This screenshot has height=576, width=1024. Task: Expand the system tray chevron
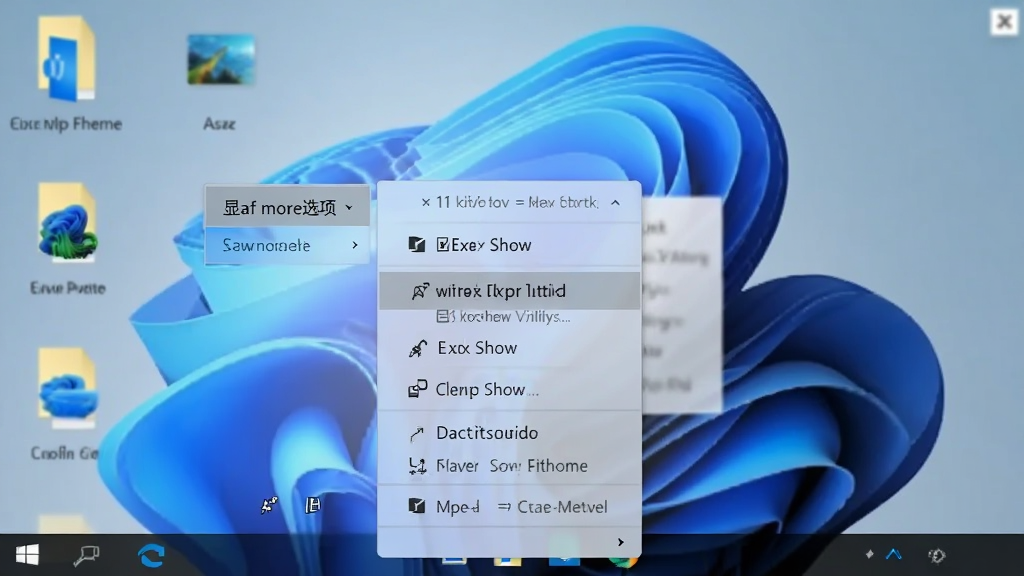coord(893,554)
